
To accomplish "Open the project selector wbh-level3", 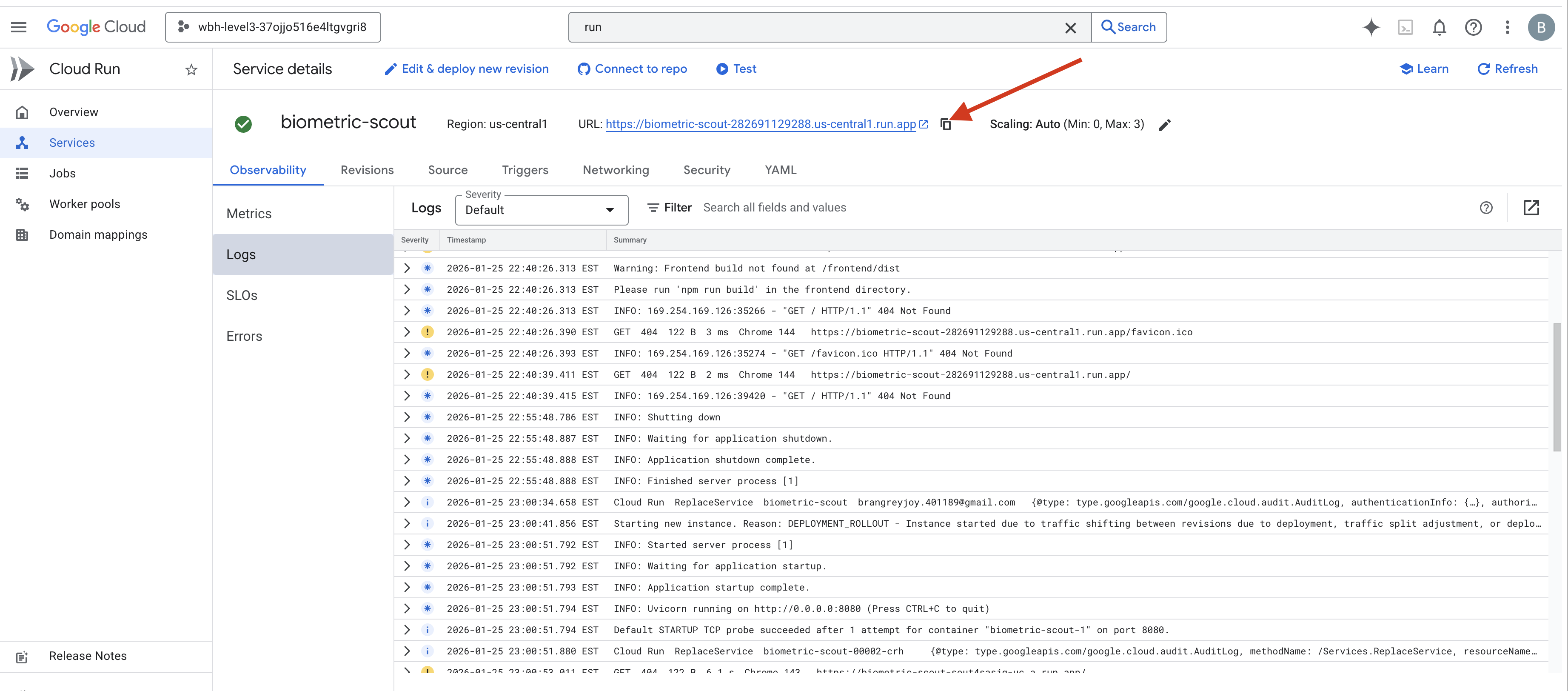I will click(x=273, y=27).
